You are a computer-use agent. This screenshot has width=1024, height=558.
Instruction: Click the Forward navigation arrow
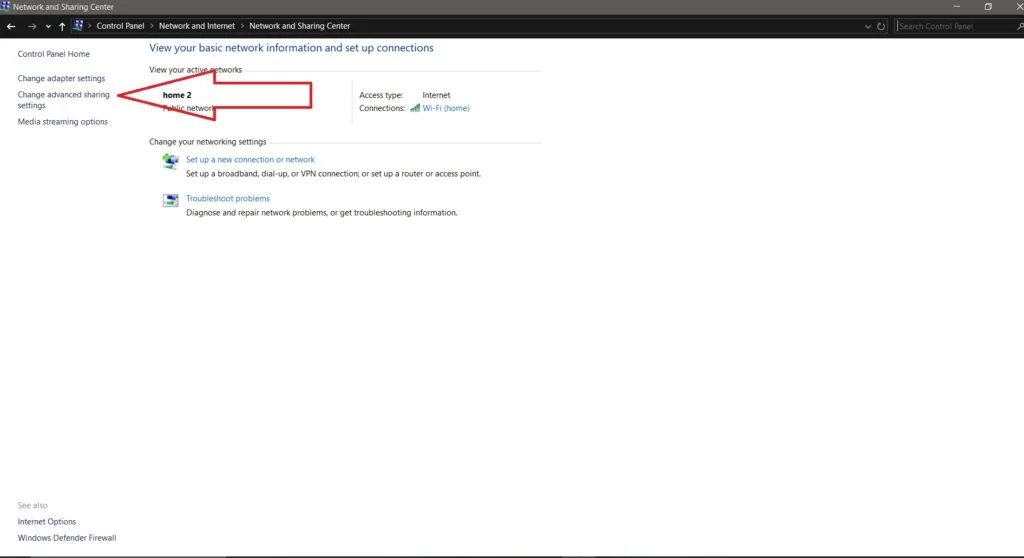coord(32,26)
